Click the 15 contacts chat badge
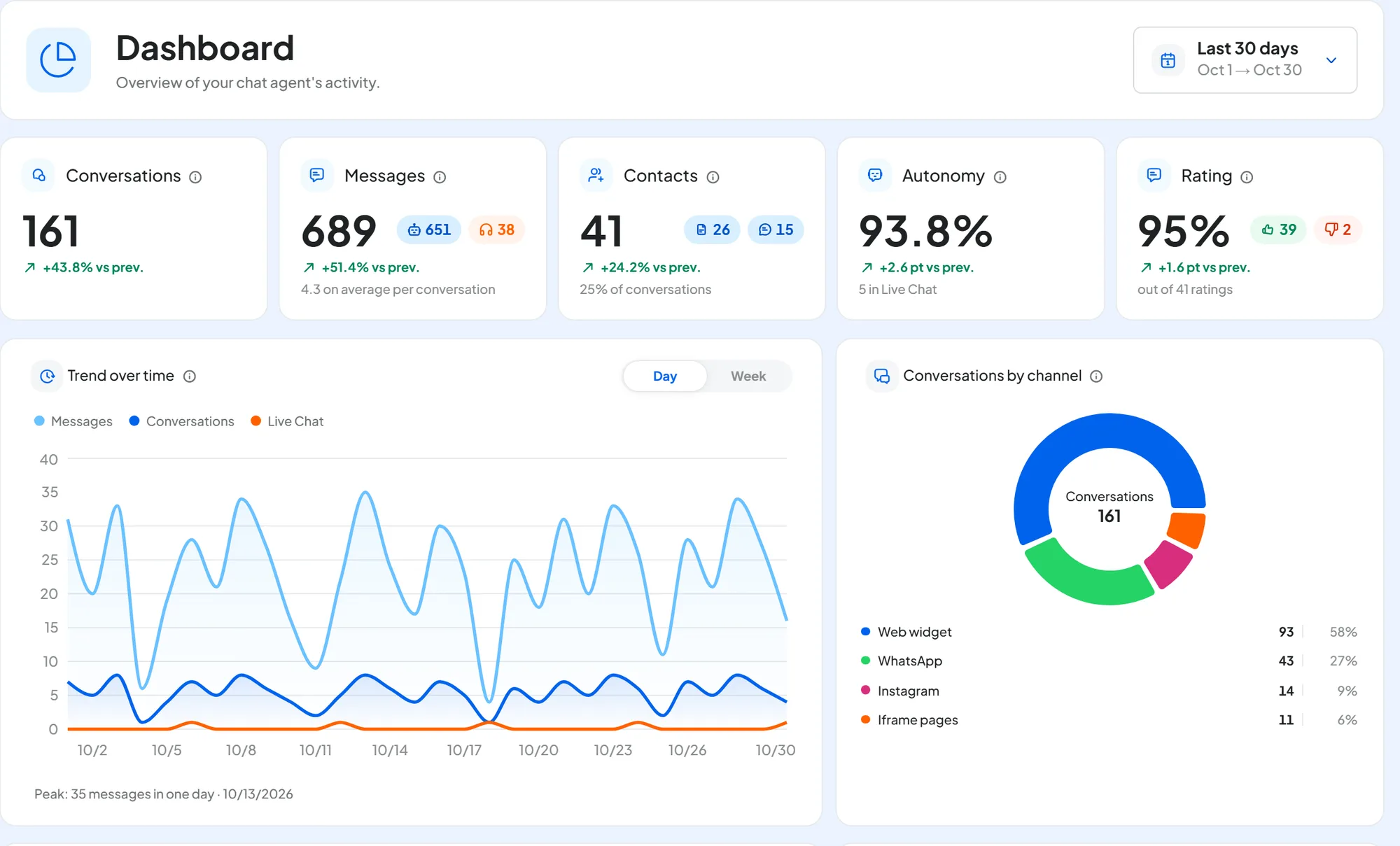The height and width of the screenshot is (846, 1400). point(776,230)
